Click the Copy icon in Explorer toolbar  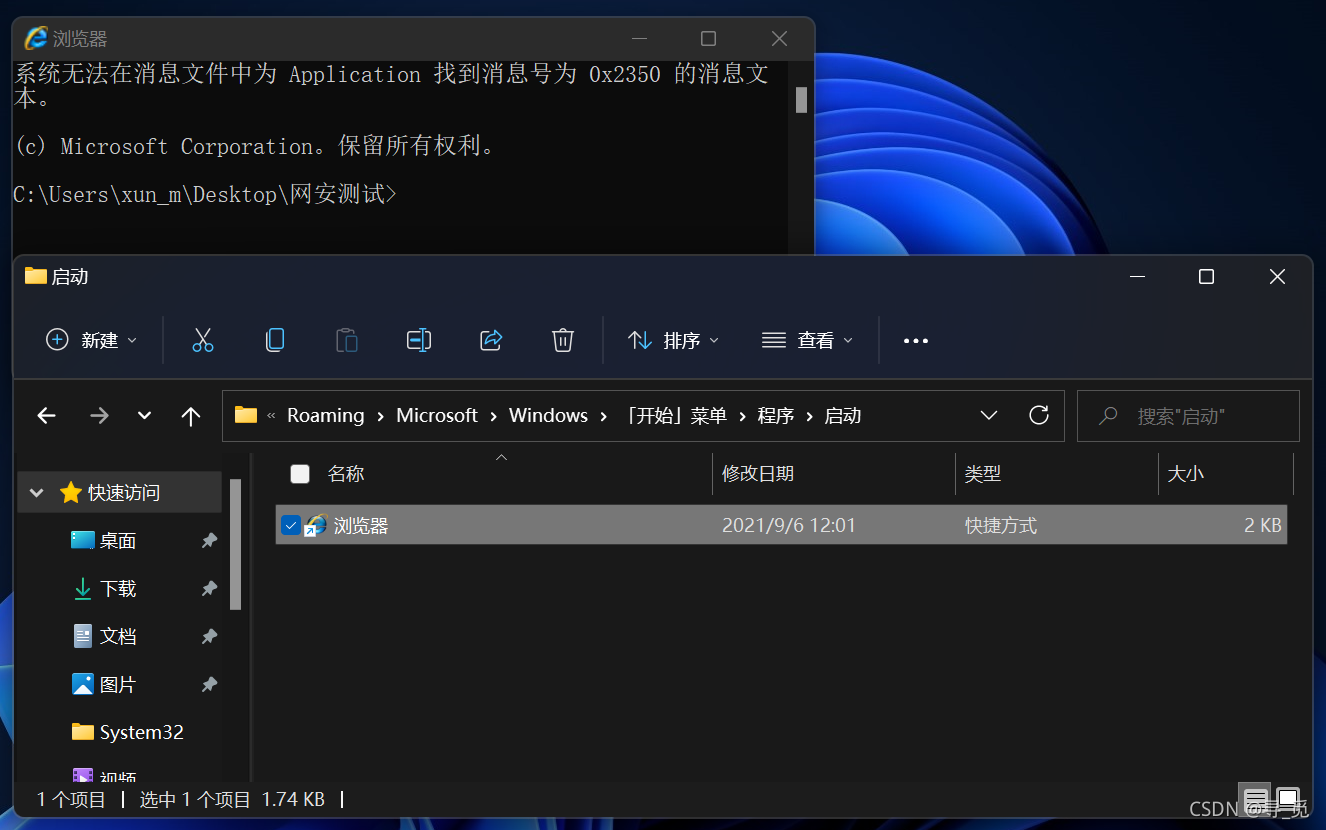(275, 340)
